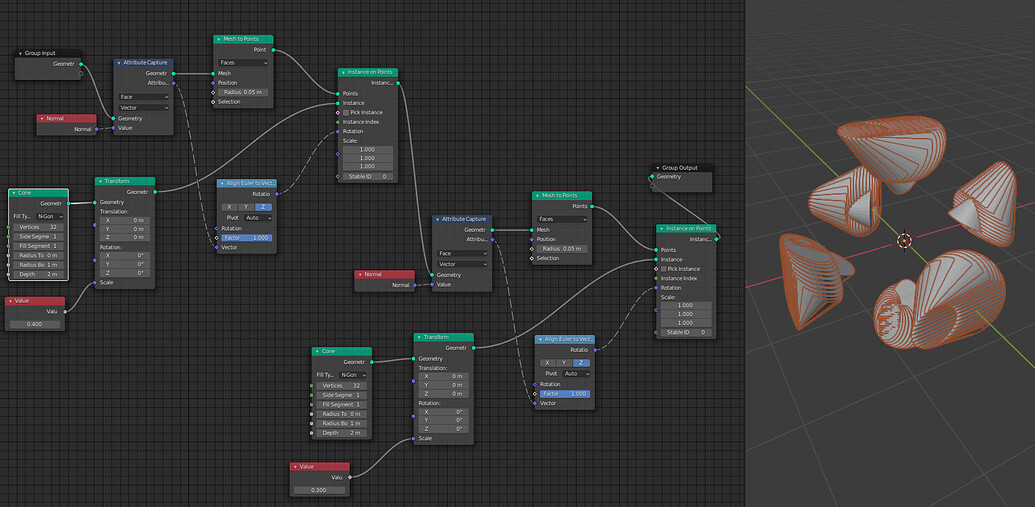Select the Z axis in upper Align Euler node

[x=263, y=207]
